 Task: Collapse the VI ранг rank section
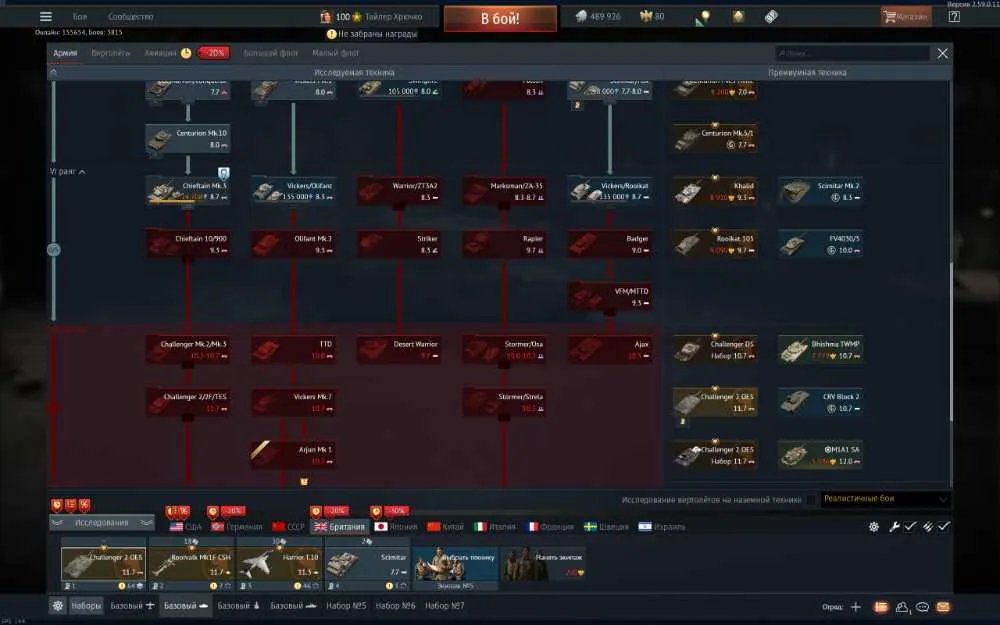[x=68, y=172]
